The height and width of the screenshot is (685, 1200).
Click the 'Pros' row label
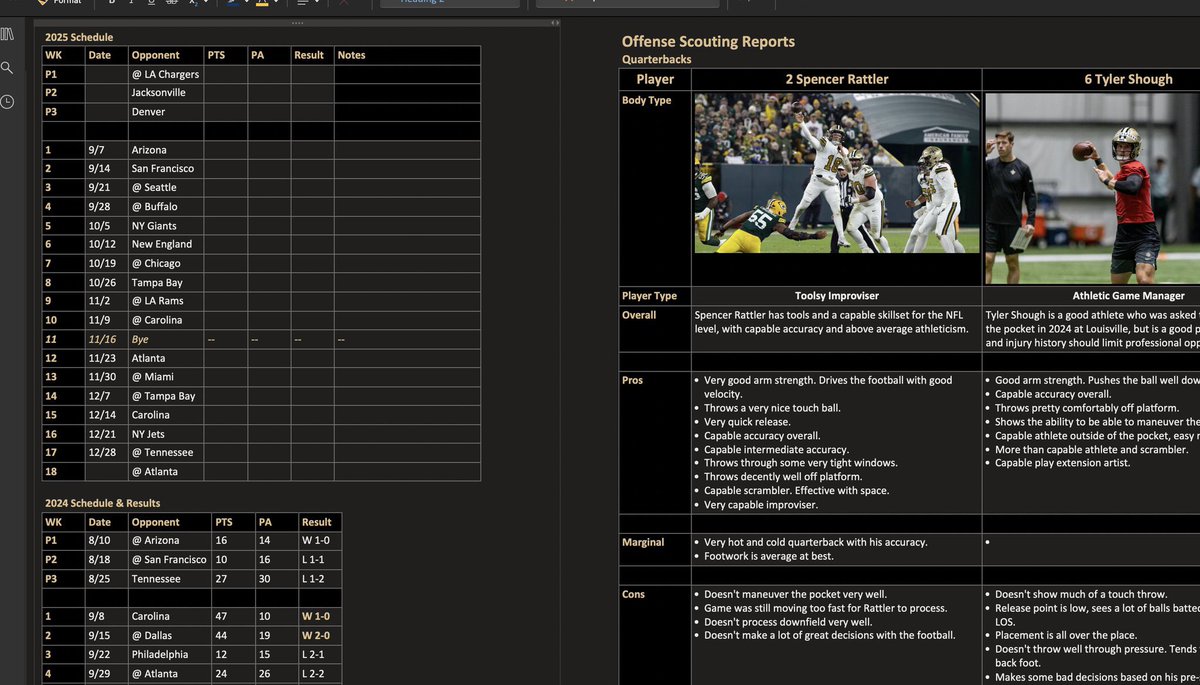[632, 380]
